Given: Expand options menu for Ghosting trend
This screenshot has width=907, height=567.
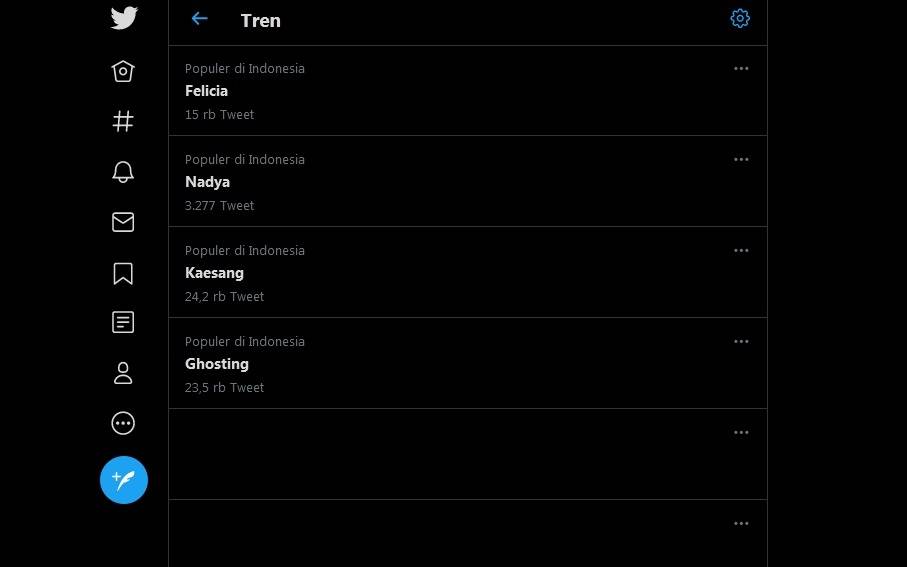Looking at the screenshot, I should [x=741, y=342].
